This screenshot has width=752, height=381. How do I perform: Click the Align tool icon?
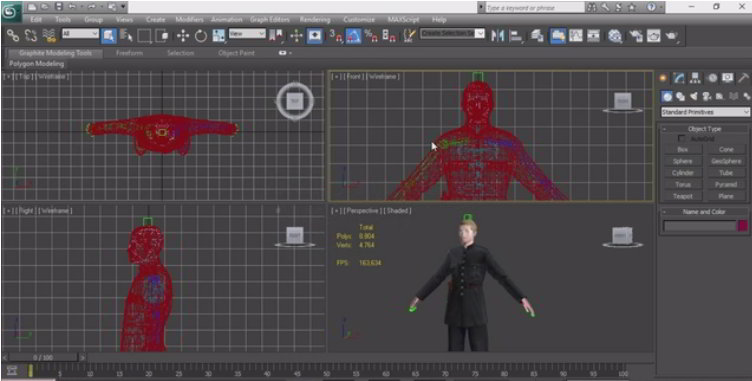[x=516, y=36]
